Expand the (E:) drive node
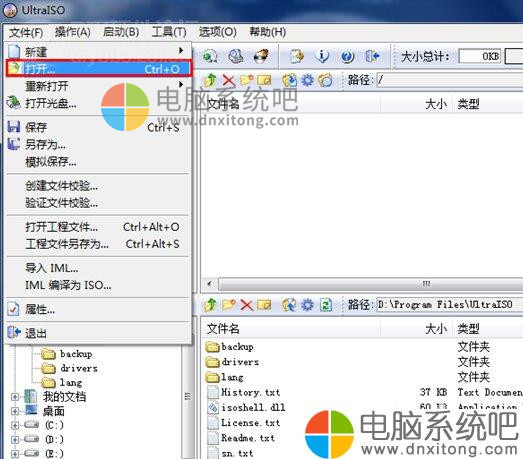Screen dimensions: 523x459 point(15,454)
